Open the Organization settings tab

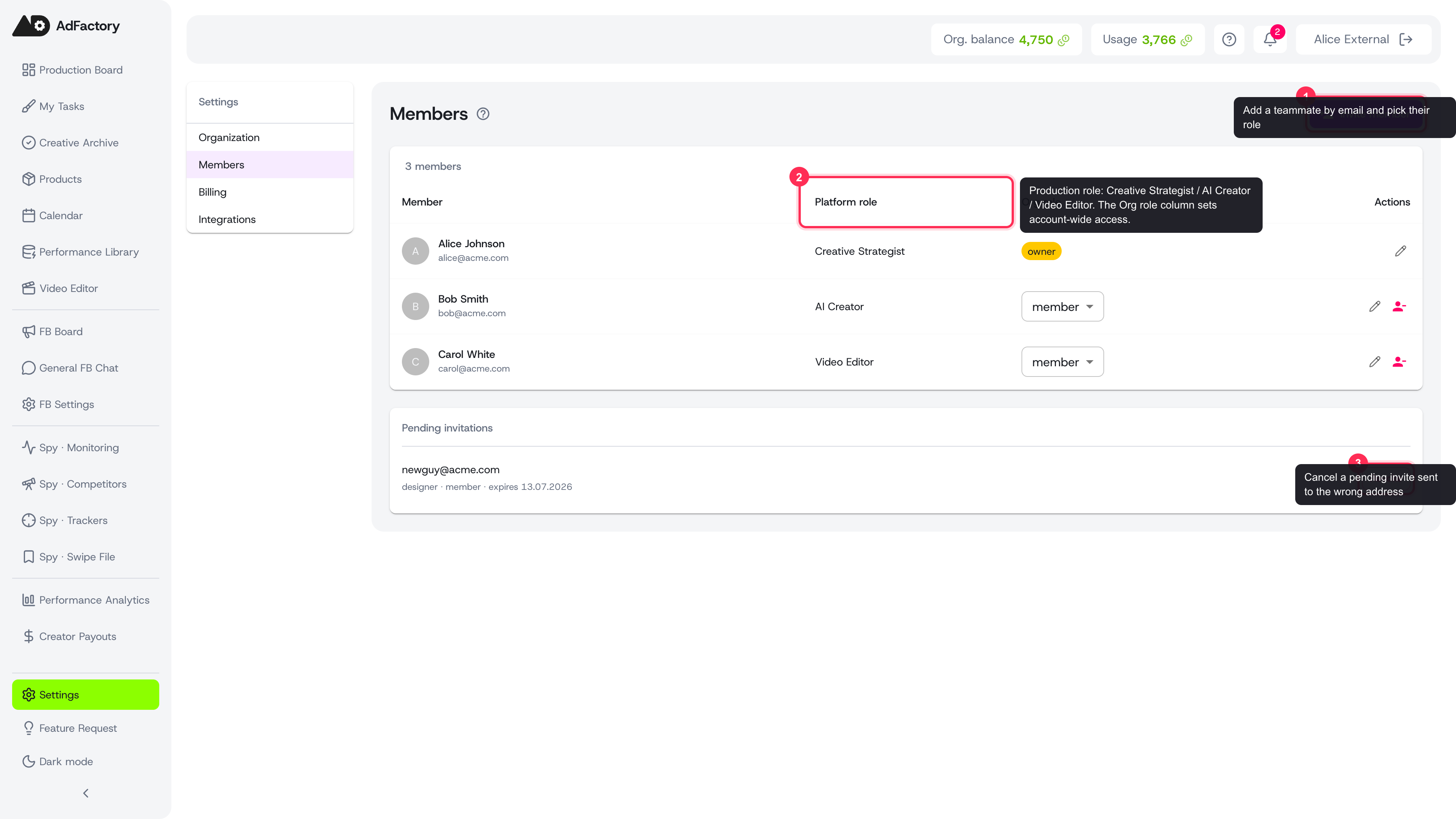[270, 137]
